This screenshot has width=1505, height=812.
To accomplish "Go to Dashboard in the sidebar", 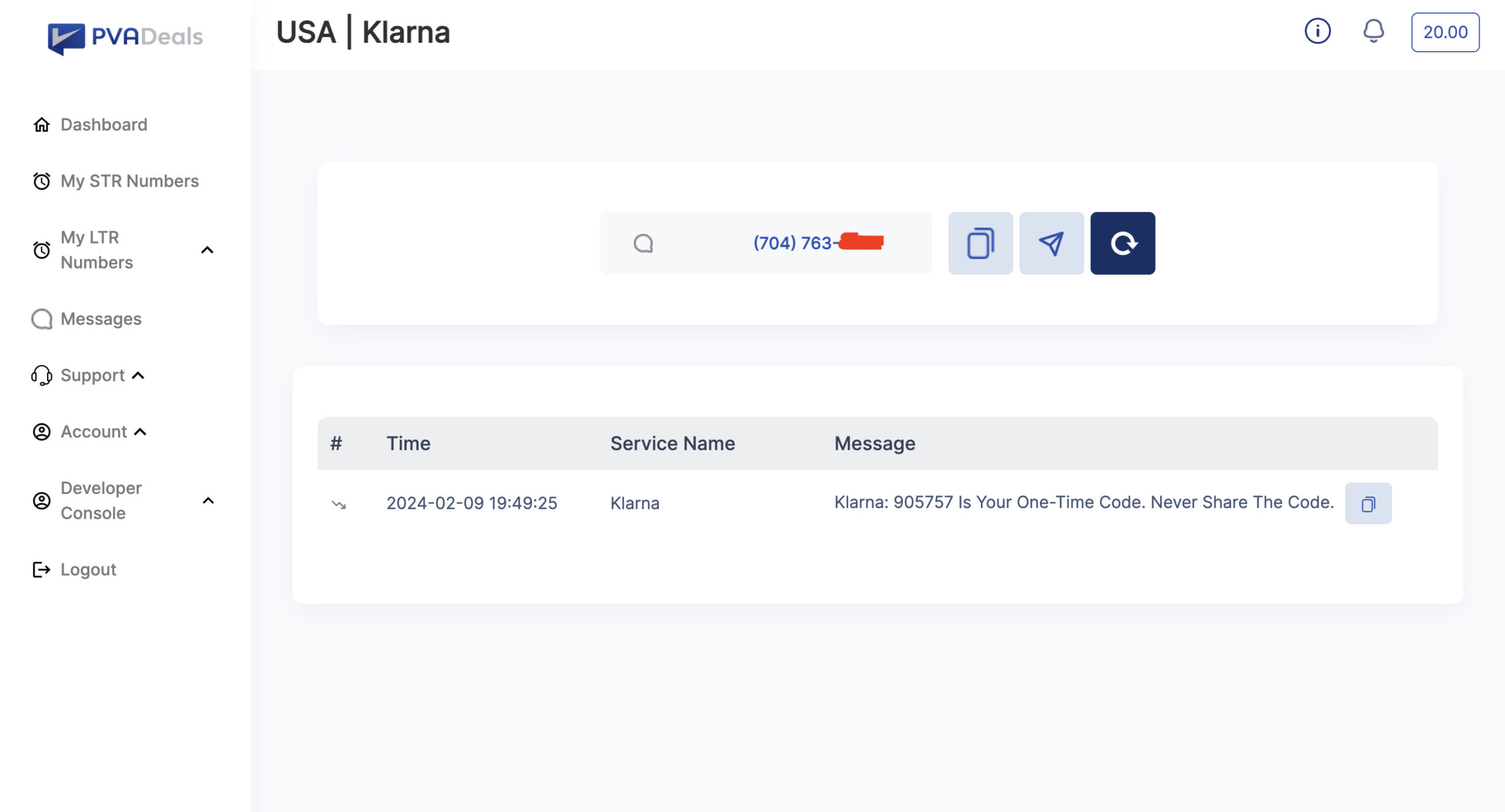I will click(x=104, y=125).
